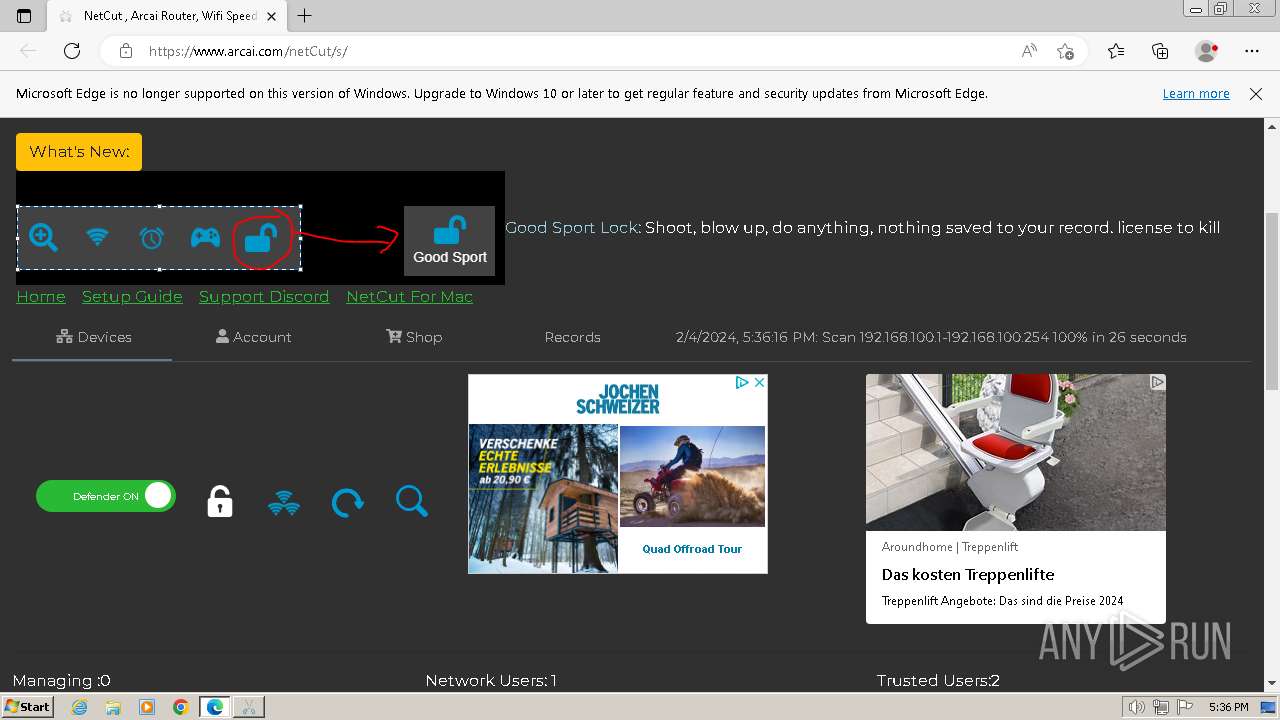Add this page to favorites
This screenshot has width=1280, height=720.
tap(1065, 51)
